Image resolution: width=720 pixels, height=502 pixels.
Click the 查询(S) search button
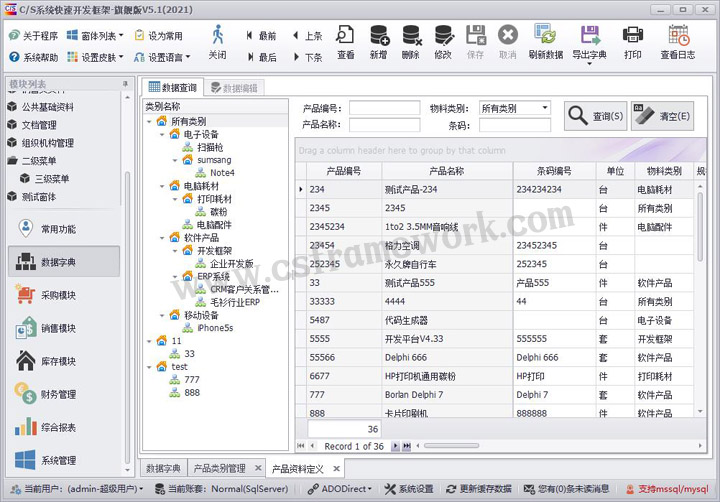(596, 116)
